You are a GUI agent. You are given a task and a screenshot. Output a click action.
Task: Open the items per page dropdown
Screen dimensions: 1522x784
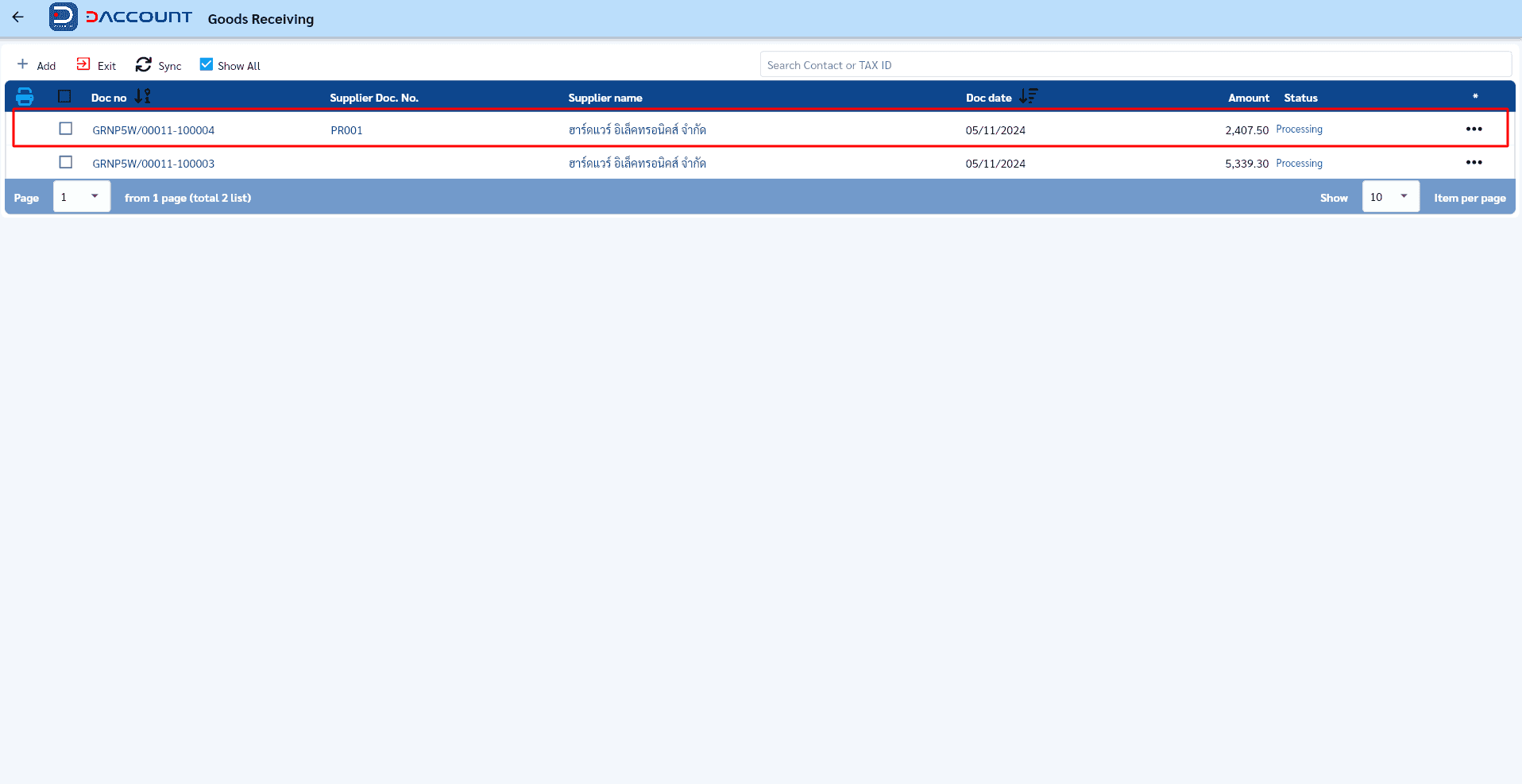1391,197
